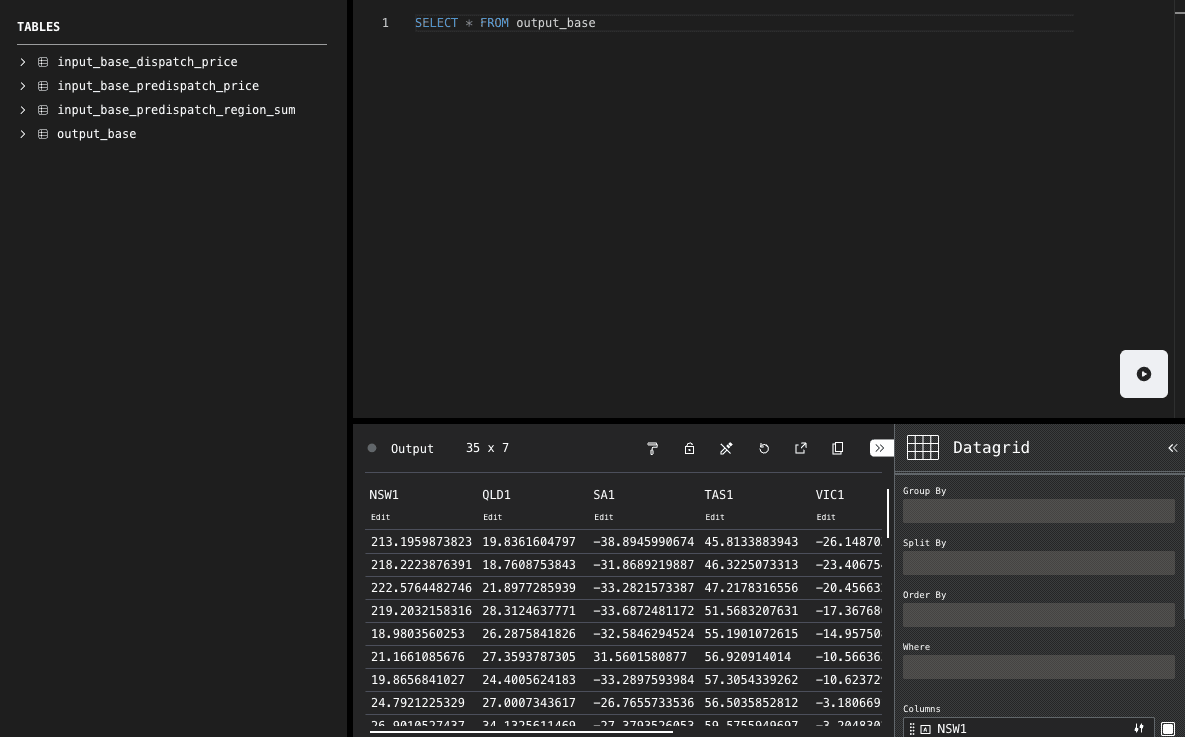Open column settings via the sliders icon on NSW1
Viewport: 1185px width, 737px height.
[x=1138, y=728]
